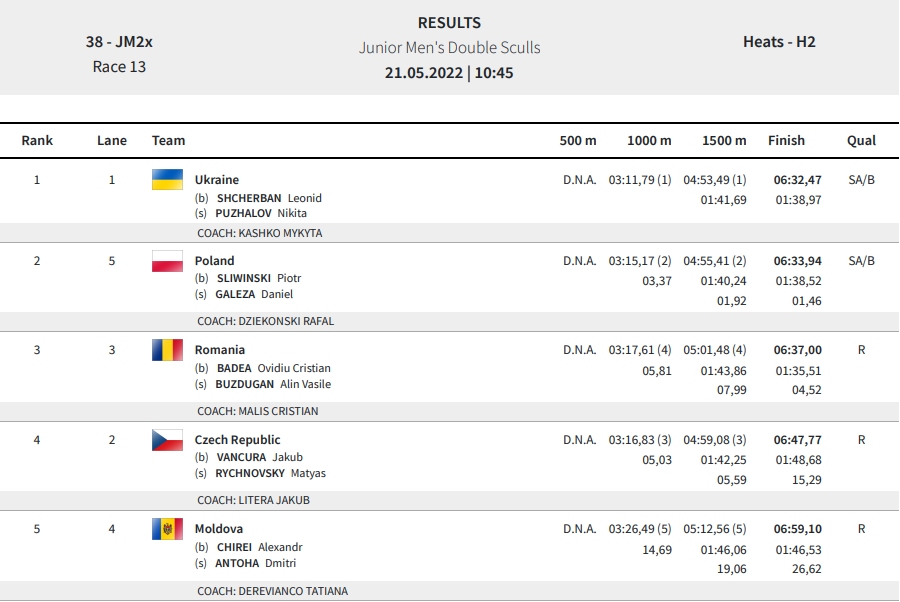900x602 pixels.
Task: Select the Finish column header
Action: [x=786, y=141]
